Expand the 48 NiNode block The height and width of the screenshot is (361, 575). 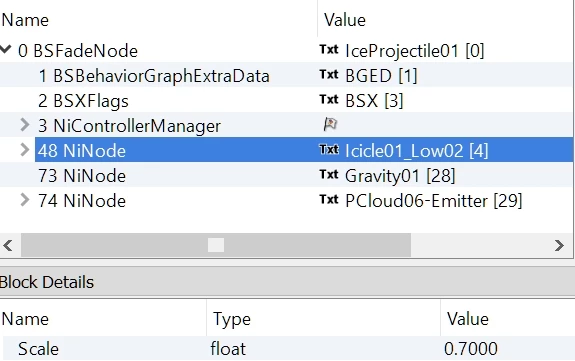[x=25, y=150]
